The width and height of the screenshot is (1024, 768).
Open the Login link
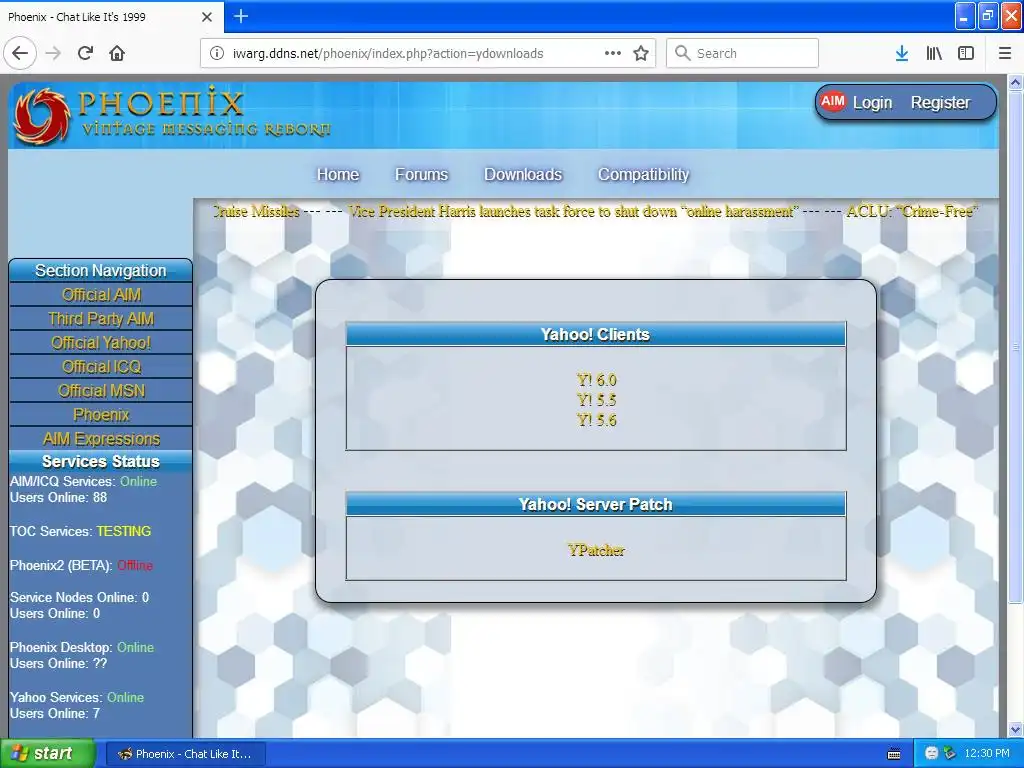[872, 103]
